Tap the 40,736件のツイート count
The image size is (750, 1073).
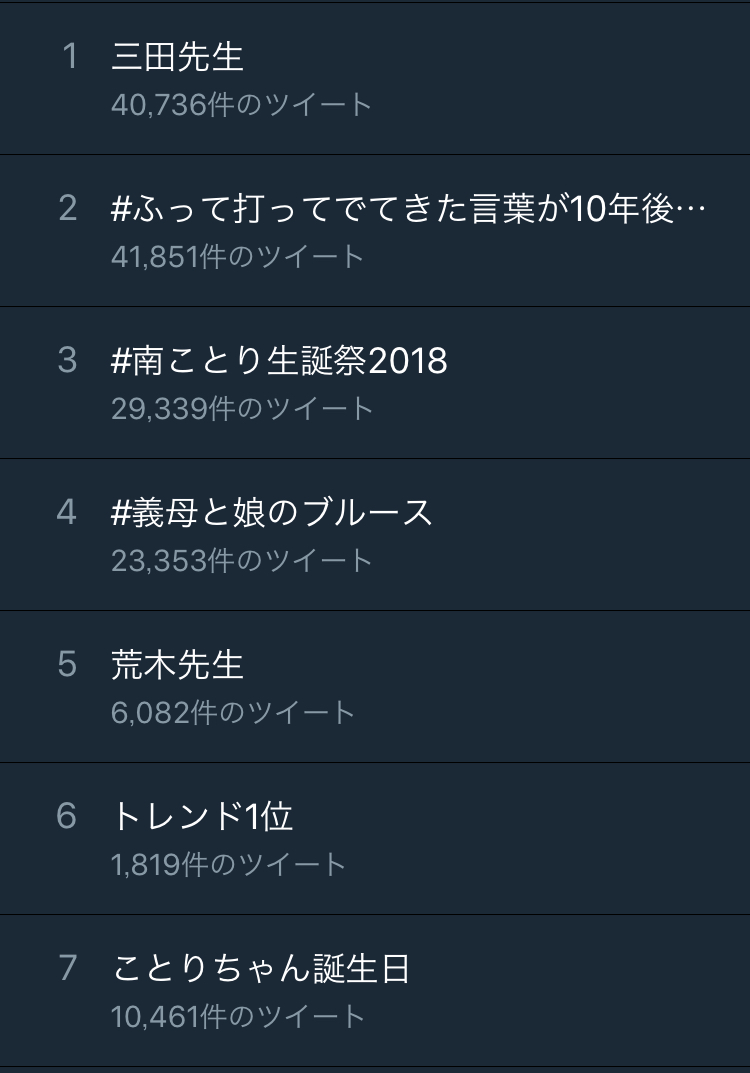[241, 105]
